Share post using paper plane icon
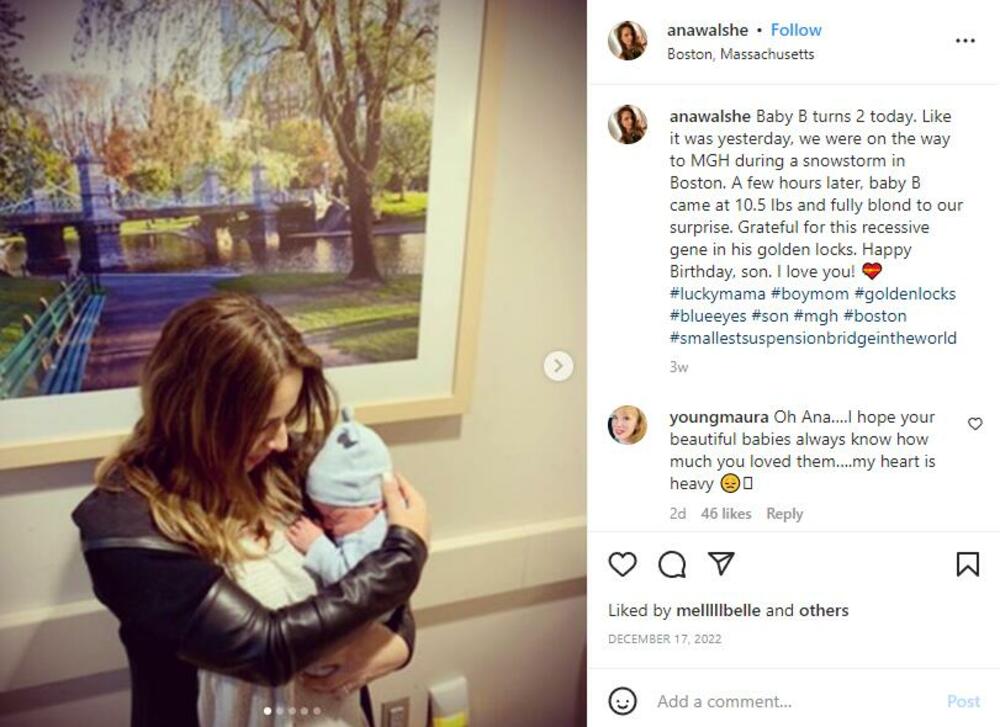 click(721, 564)
